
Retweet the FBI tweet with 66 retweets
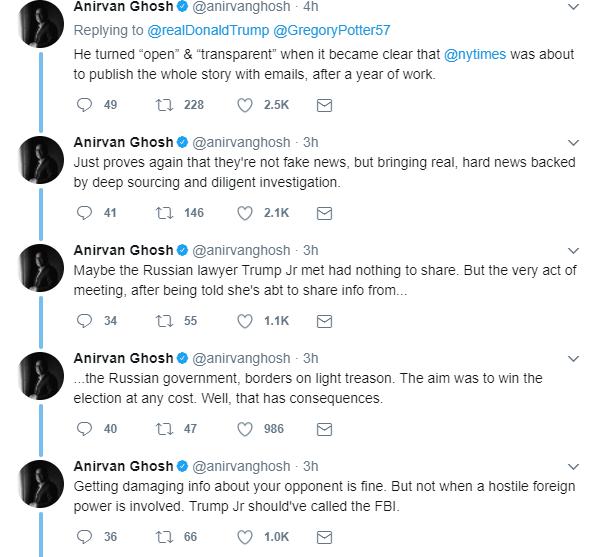(x=164, y=537)
